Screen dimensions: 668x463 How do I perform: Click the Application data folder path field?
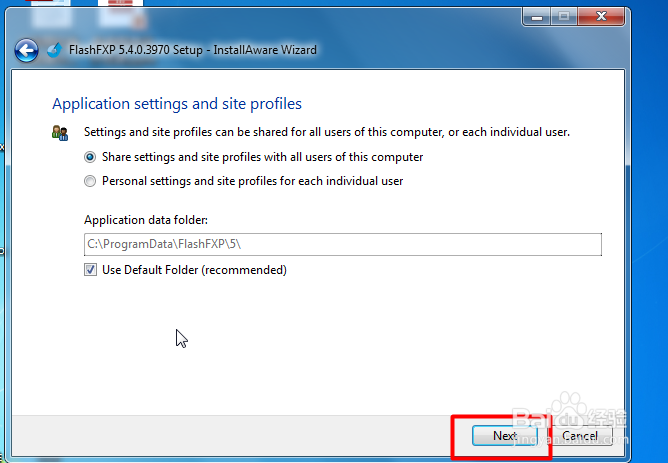click(343, 244)
